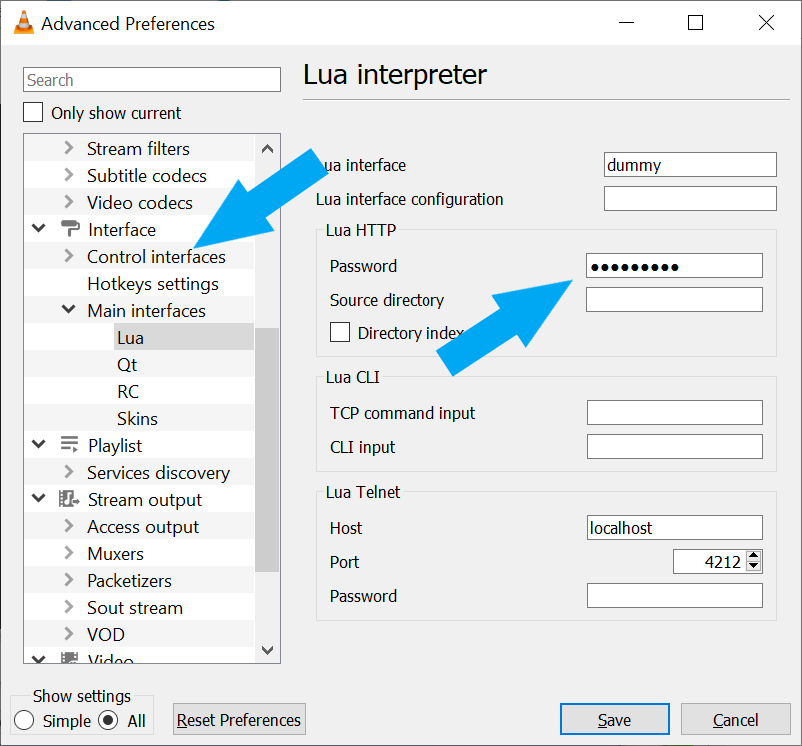The image size is (802, 746).
Task: Click the tree scrollbar thumb
Action: [x=267, y=450]
